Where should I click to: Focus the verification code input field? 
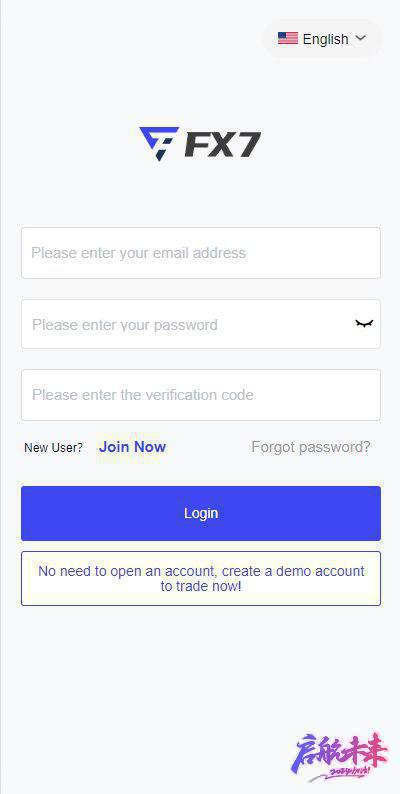coord(201,395)
